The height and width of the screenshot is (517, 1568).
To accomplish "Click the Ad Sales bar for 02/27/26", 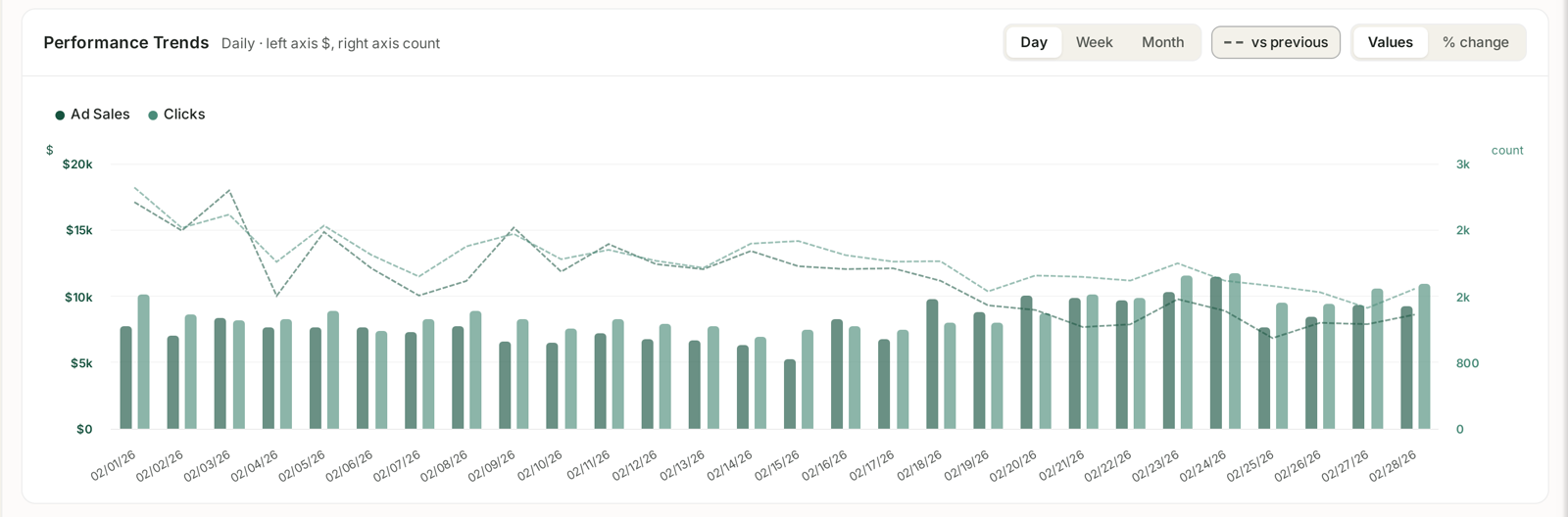I will (1358, 367).
